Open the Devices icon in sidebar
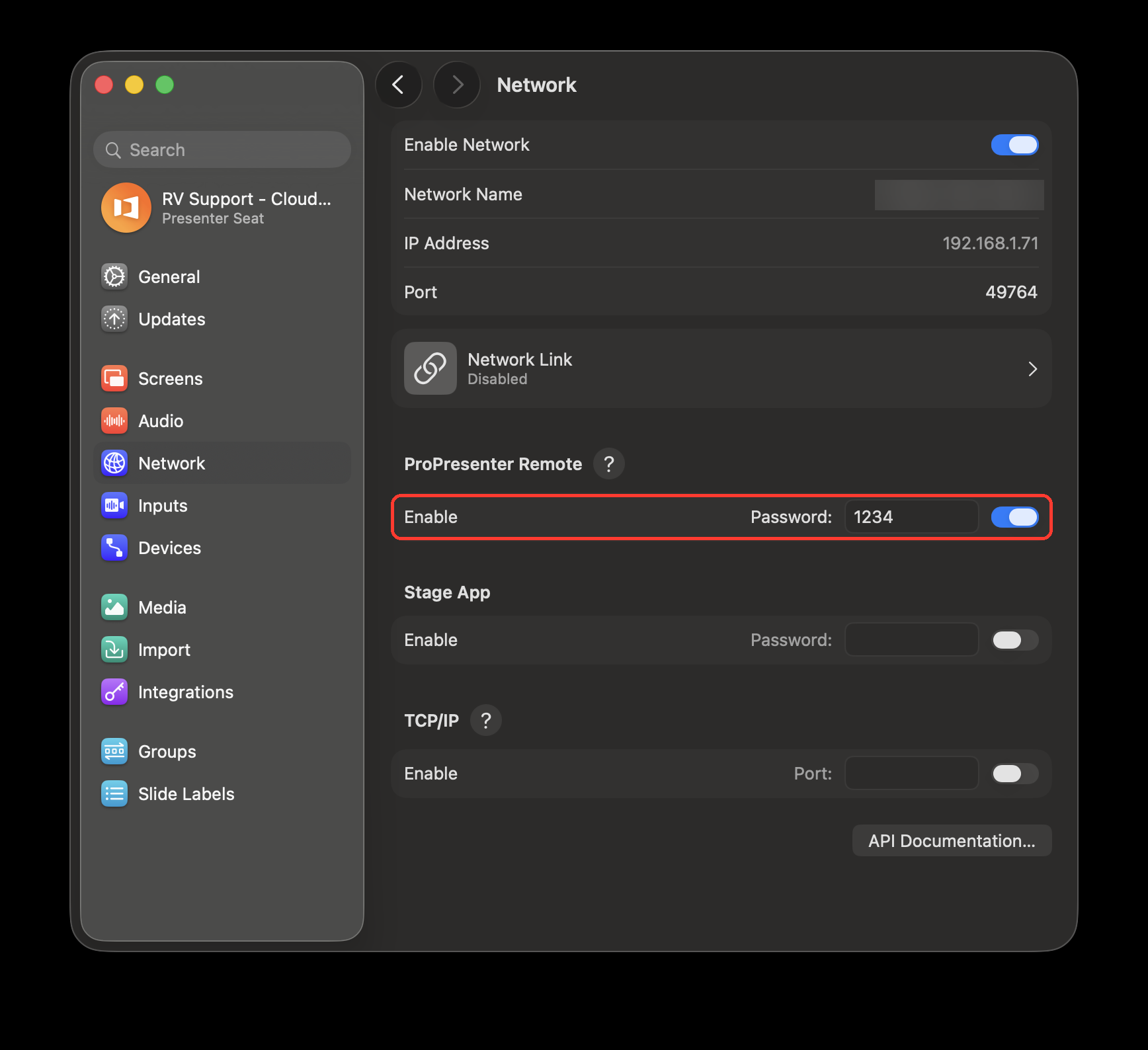Viewport: 1148px width, 1050px height. (114, 547)
